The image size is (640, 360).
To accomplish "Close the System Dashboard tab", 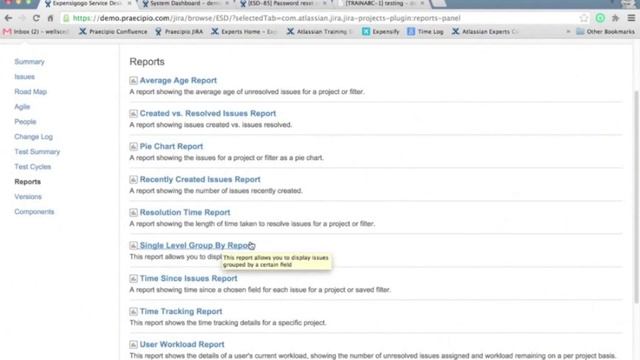I will 227,3.
